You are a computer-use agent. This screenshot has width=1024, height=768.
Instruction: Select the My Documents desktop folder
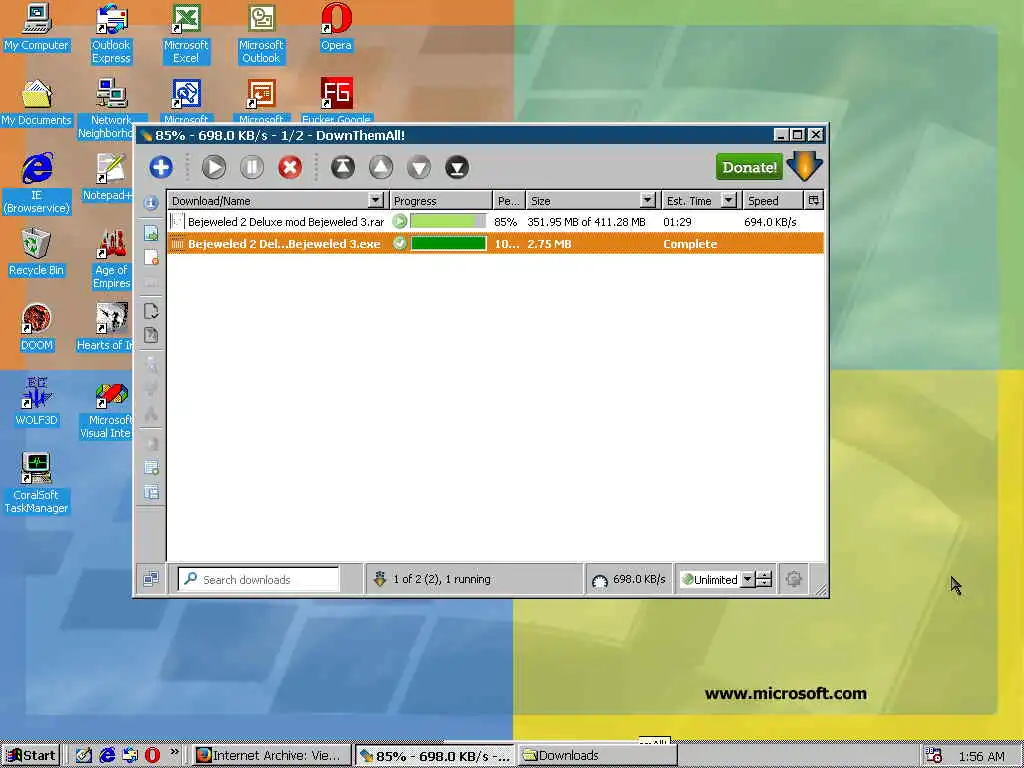click(36, 103)
